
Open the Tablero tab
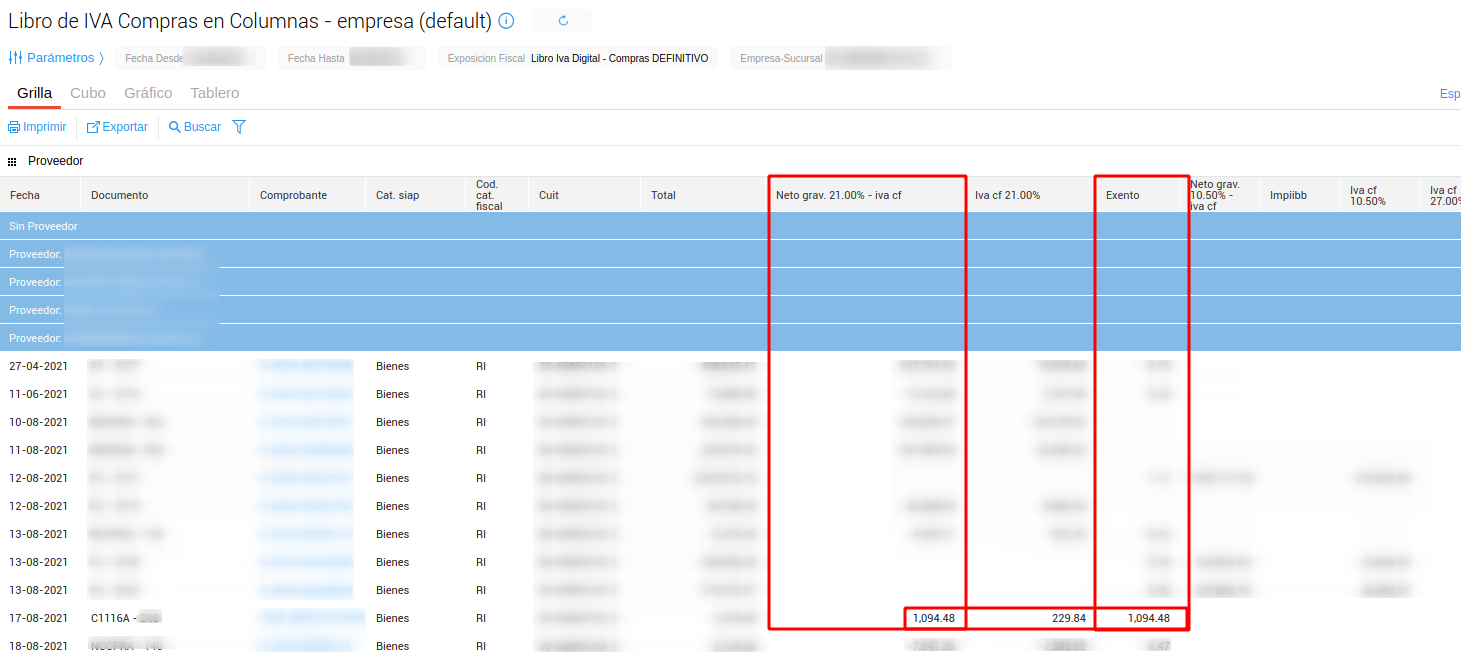215,93
